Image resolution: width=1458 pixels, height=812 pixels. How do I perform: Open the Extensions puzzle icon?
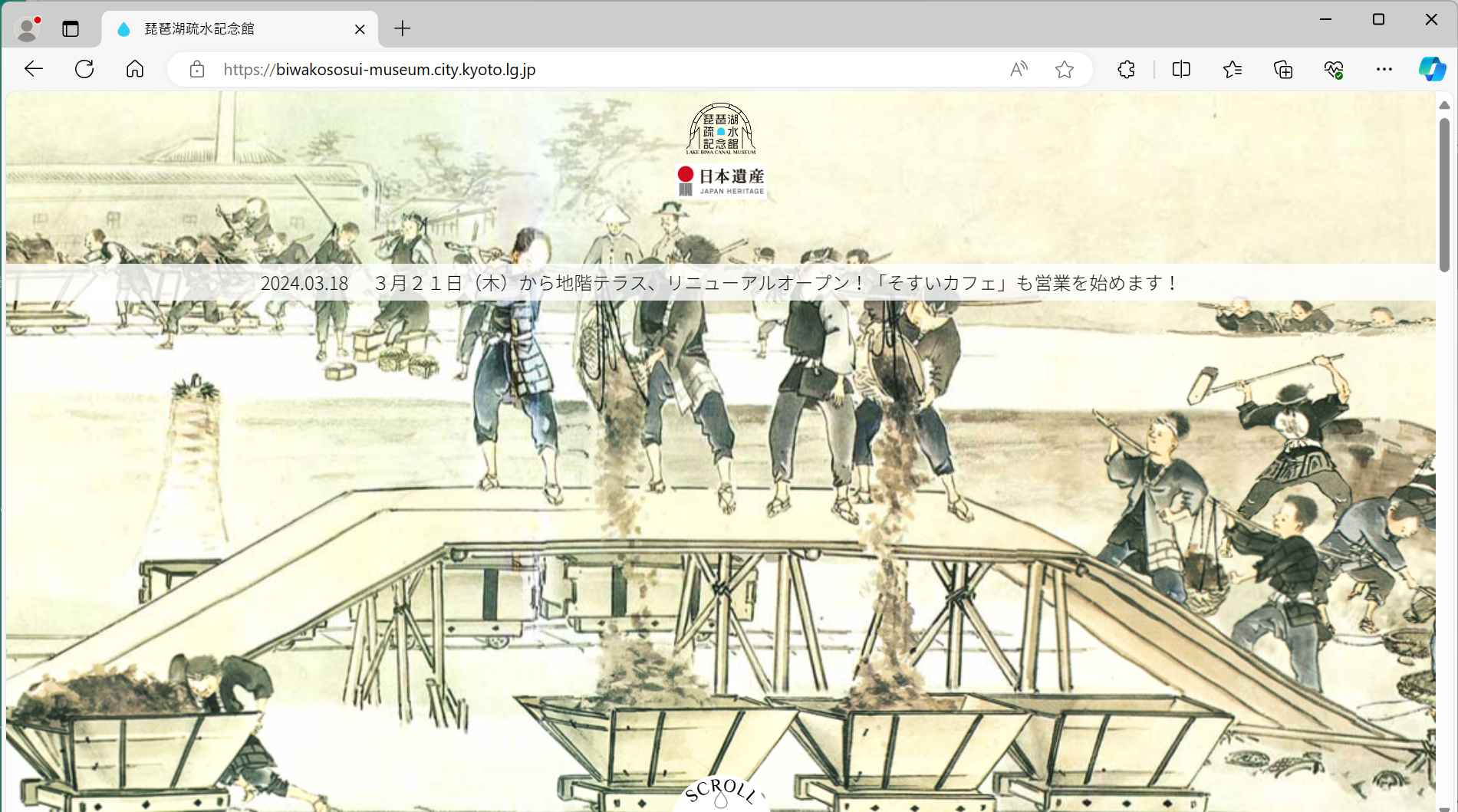pos(1126,70)
